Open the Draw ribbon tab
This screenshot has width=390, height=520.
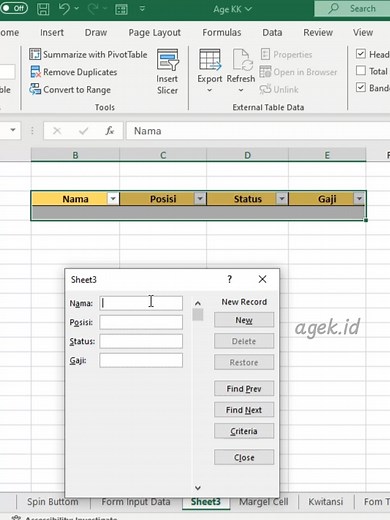coord(96,33)
